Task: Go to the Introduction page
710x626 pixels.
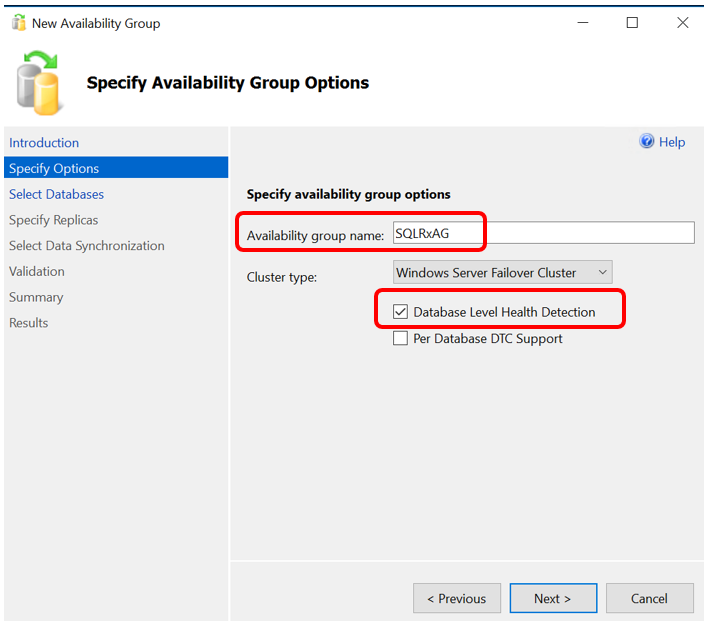Action: click(44, 143)
